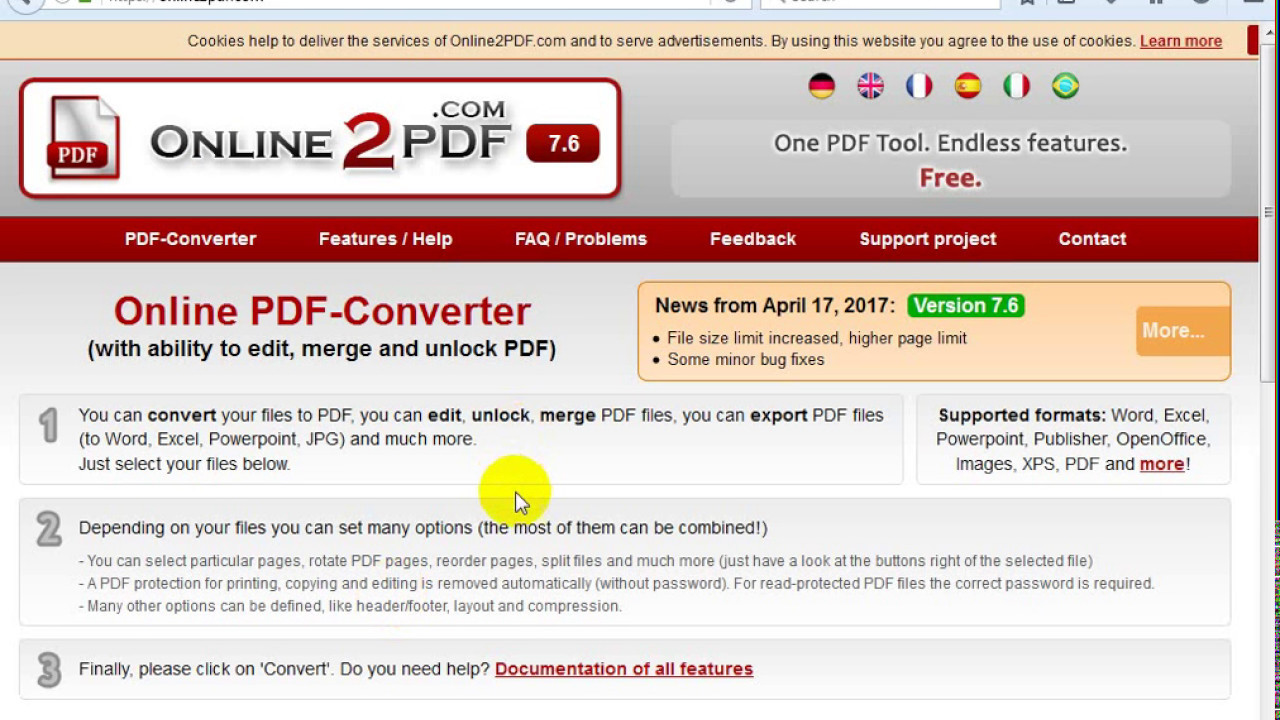Click 'News from April 17, 2017' heading
Viewport: 1280px width, 720px height.
point(775,306)
